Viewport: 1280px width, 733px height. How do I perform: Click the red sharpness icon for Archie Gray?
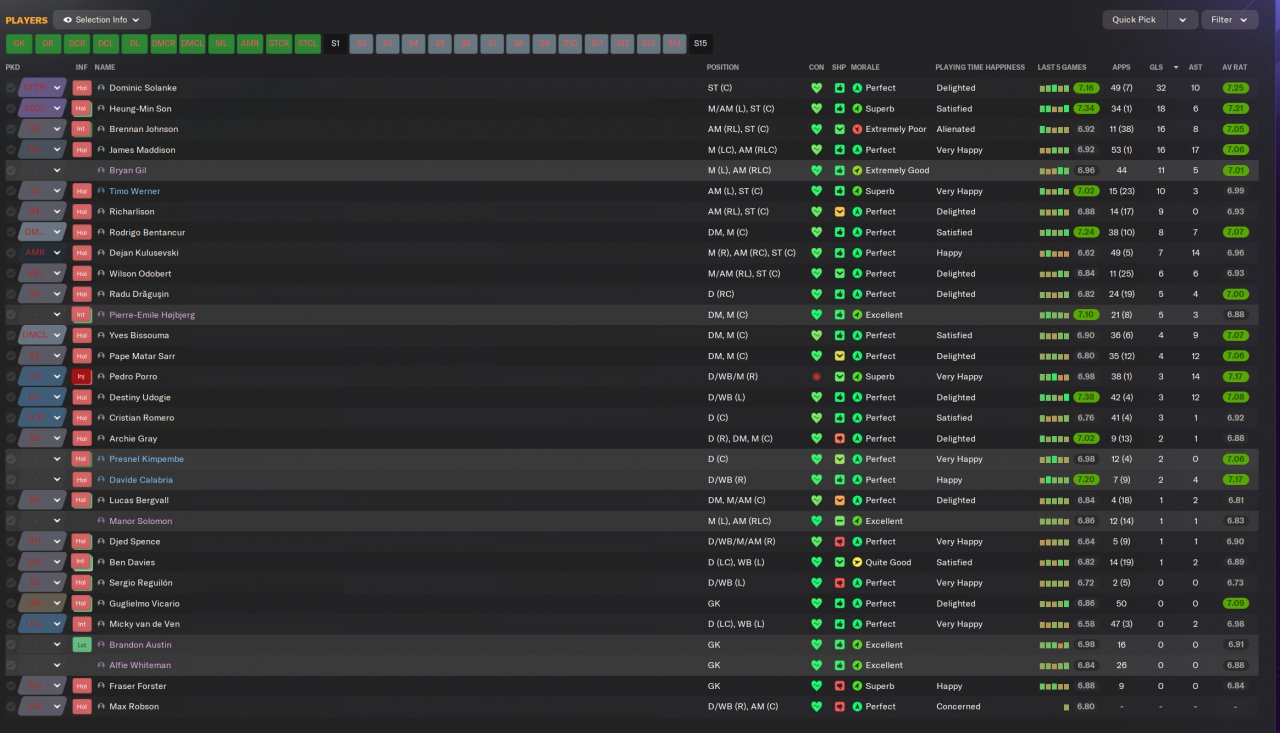click(x=839, y=439)
